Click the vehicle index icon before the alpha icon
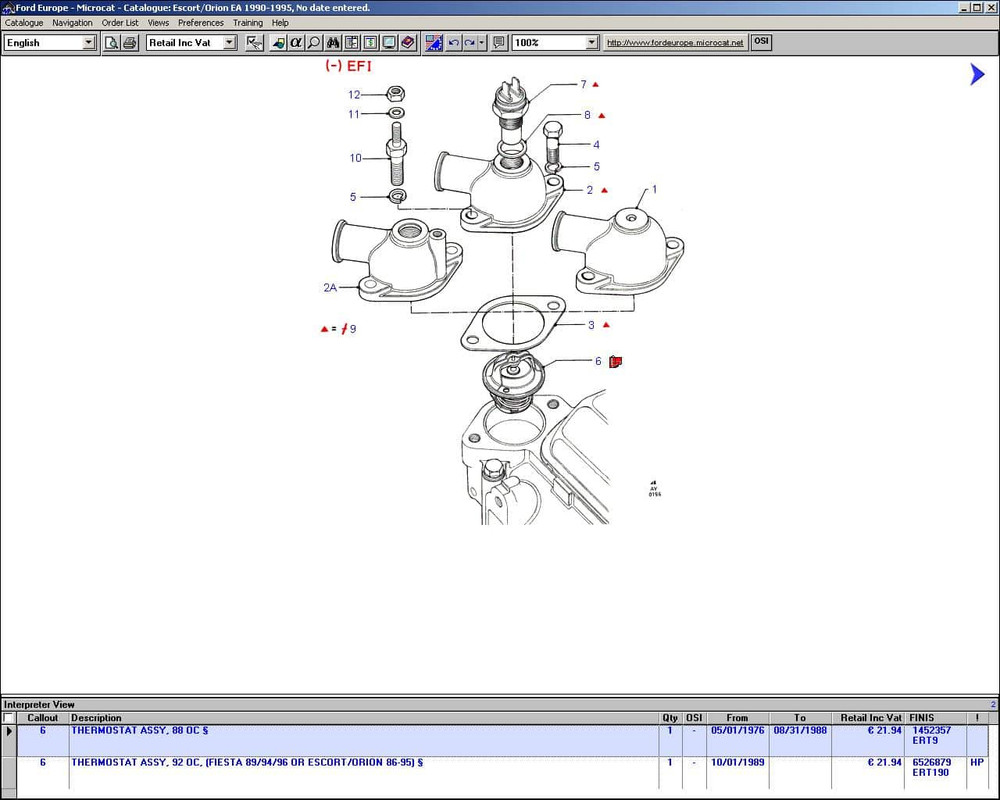 278,43
